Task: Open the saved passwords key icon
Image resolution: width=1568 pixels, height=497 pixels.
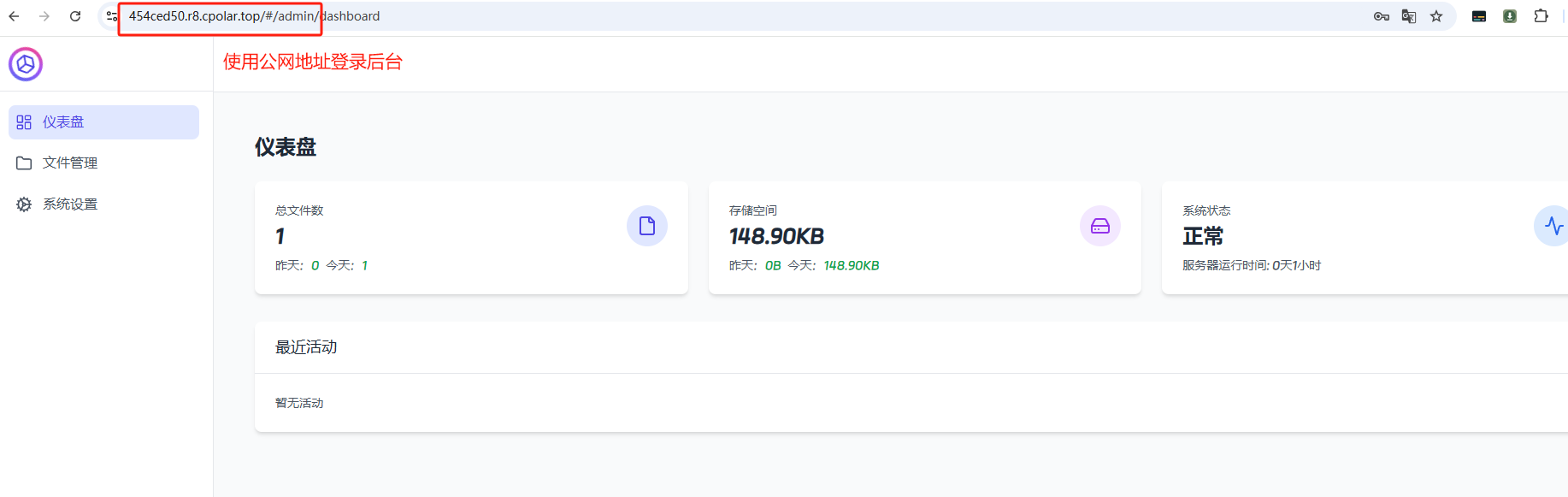Action: click(x=1382, y=16)
